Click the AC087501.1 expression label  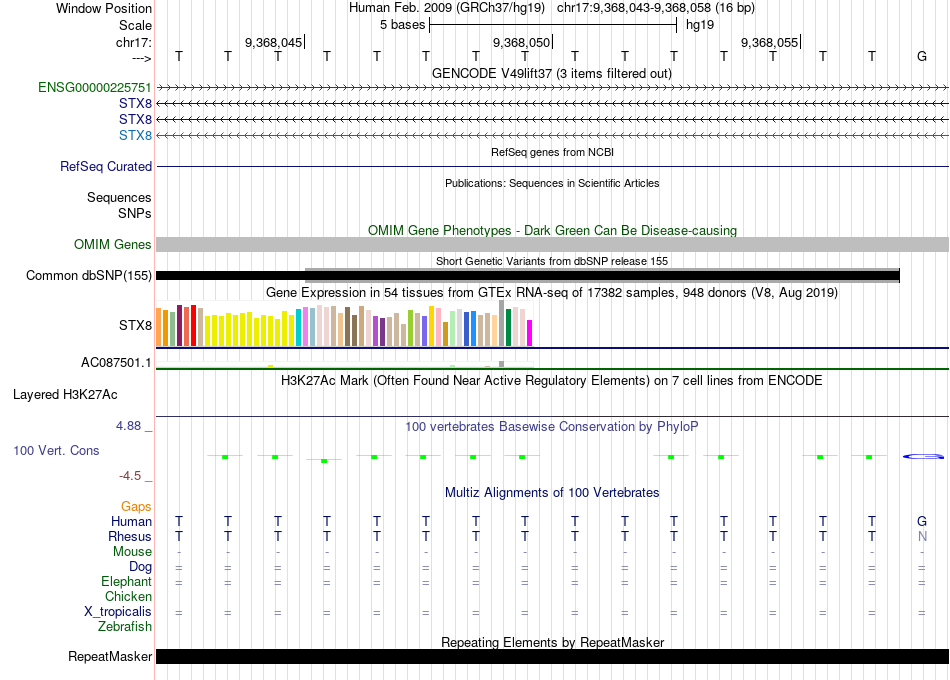pos(116,363)
